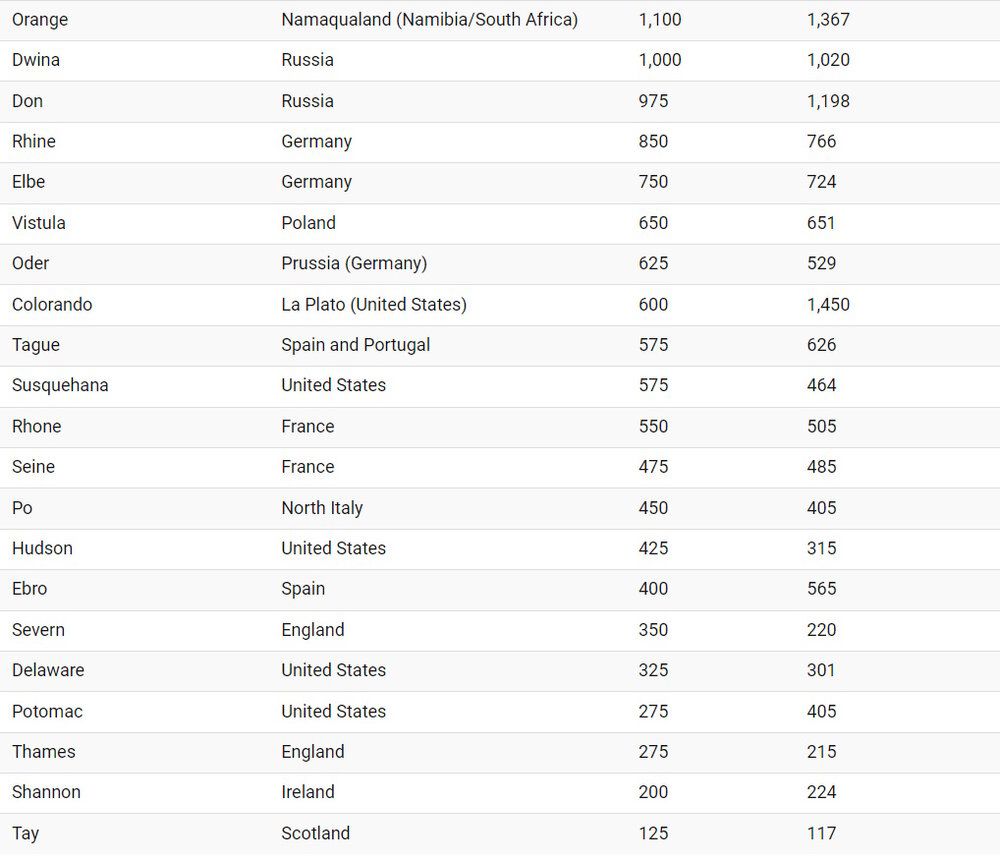Click the "Orange" river name cell
The image size is (1000, 861).
click(x=40, y=20)
